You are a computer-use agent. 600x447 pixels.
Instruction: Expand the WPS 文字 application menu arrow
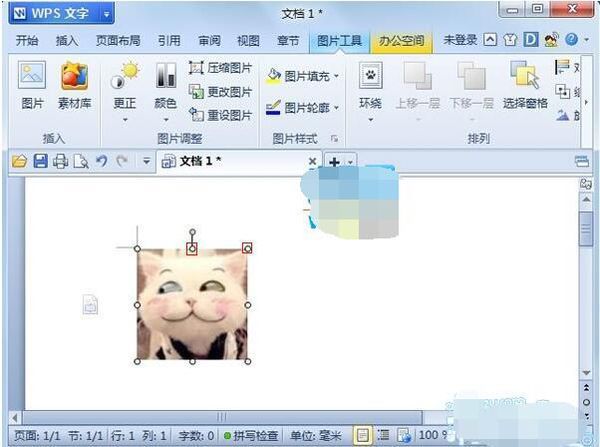[106, 14]
